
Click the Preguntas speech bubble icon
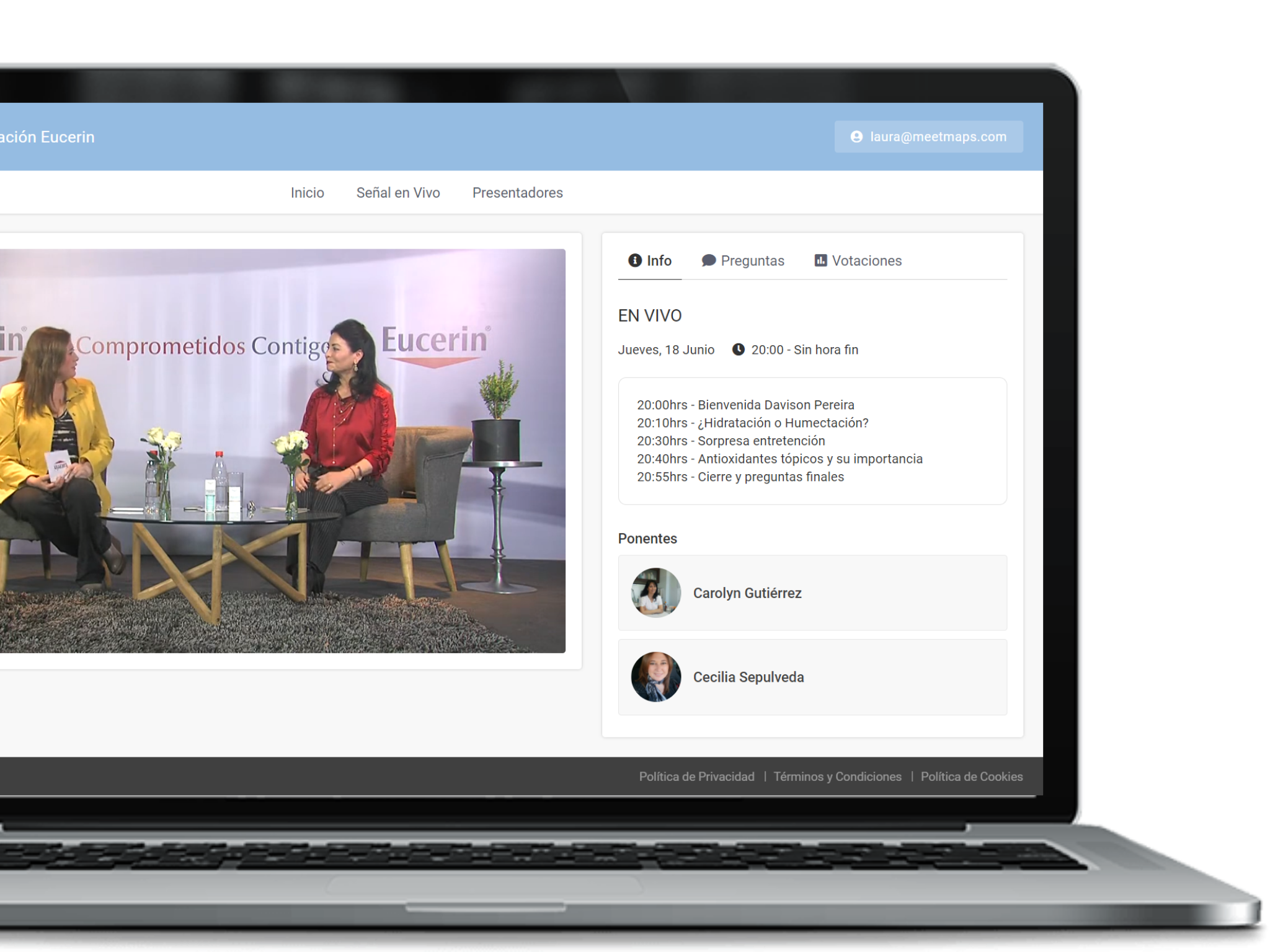pos(709,260)
